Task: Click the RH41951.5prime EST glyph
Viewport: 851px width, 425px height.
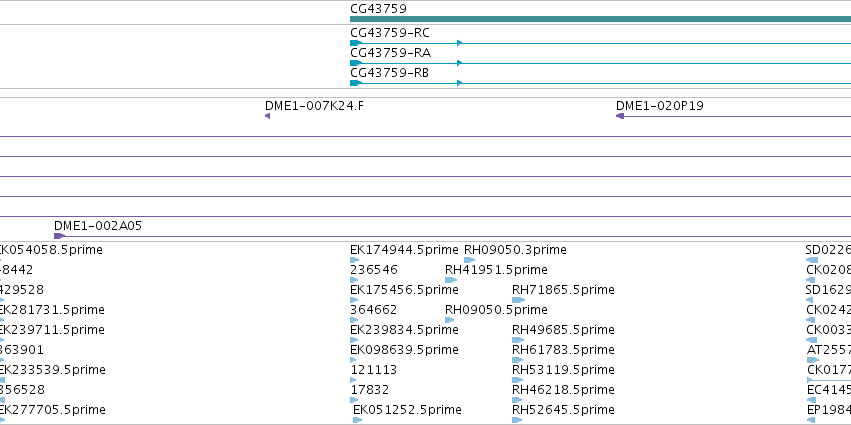Action: click(451, 280)
